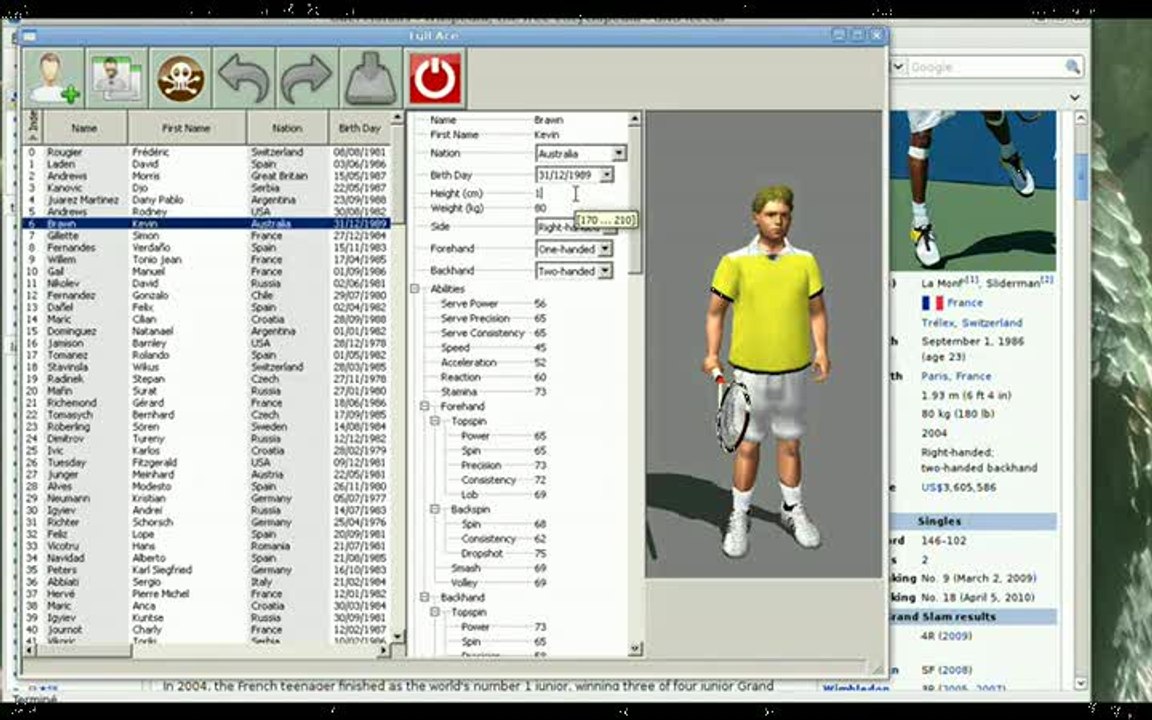Click the Weight (kg) value 80
The image size is (1152, 720).
point(540,208)
